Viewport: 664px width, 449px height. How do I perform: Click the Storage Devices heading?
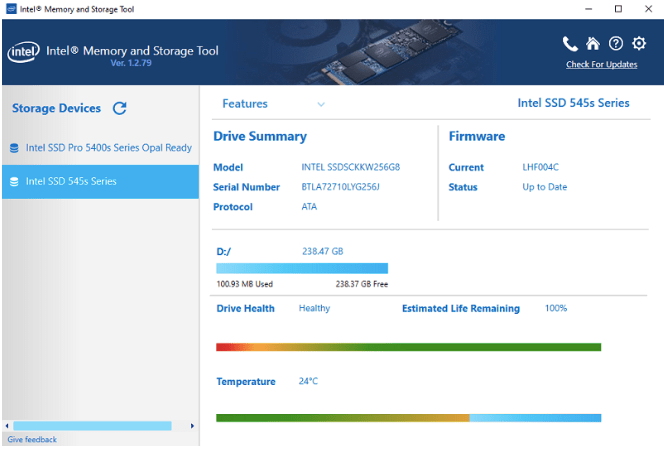pos(56,108)
